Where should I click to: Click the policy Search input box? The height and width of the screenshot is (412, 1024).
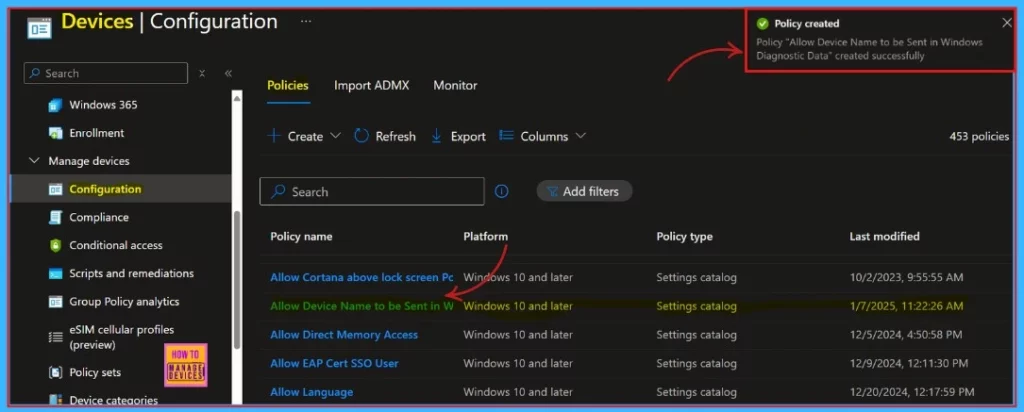(x=372, y=191)
